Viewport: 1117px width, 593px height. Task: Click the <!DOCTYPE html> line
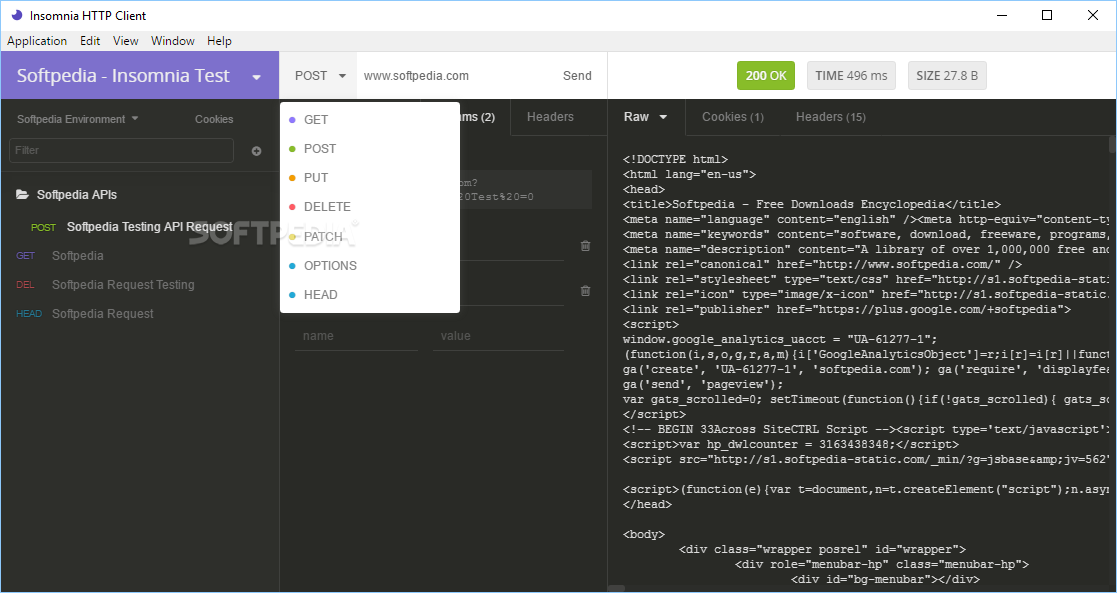675,160
